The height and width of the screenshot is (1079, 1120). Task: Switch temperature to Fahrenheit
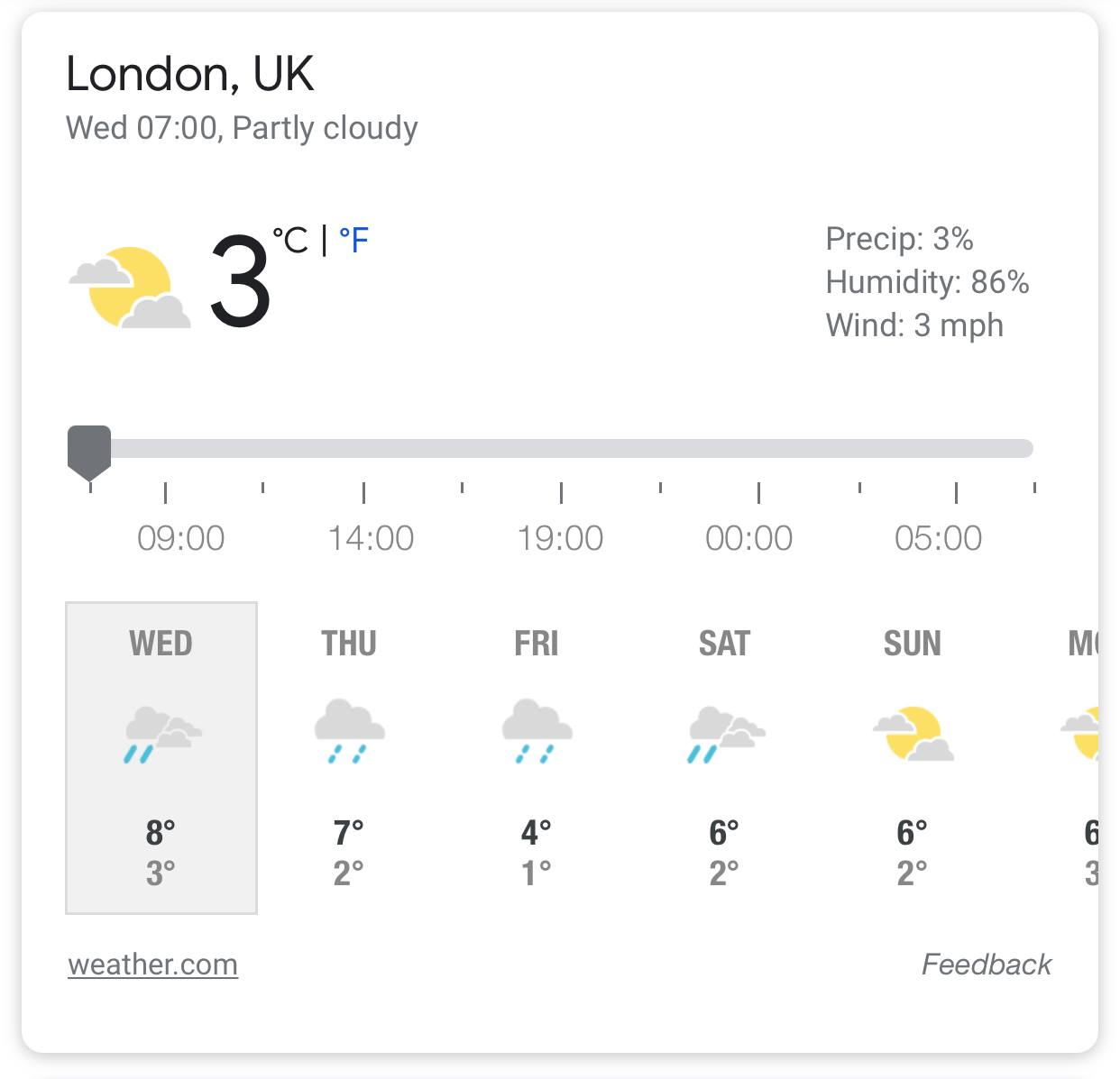pos(353,241)
